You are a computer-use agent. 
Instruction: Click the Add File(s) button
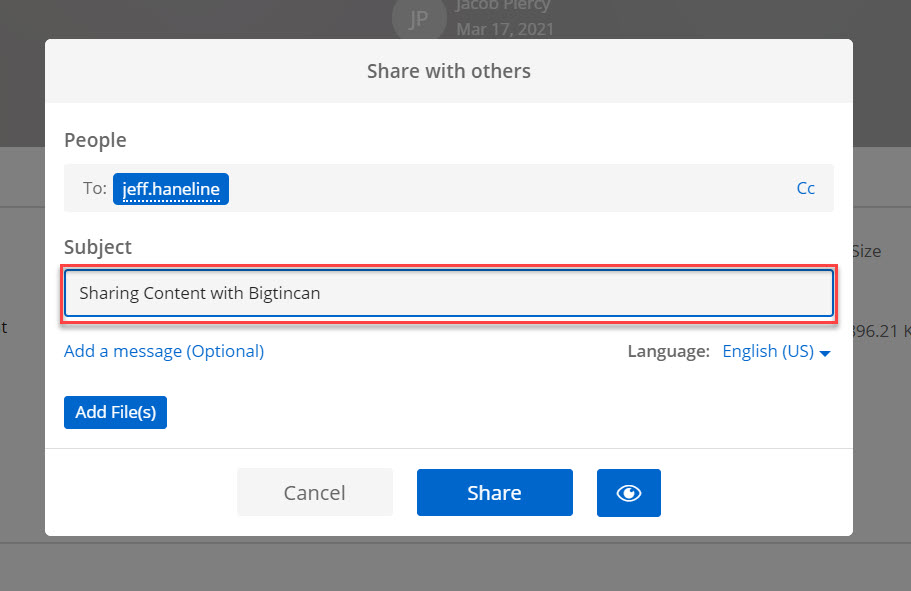pos(116,412)
